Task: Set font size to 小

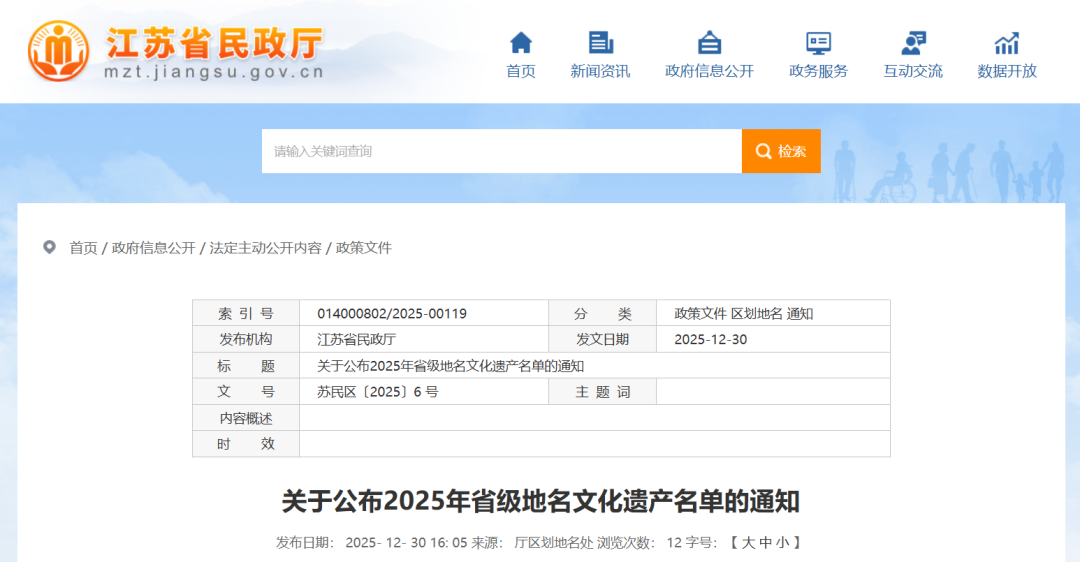Action: click(782, 543)
